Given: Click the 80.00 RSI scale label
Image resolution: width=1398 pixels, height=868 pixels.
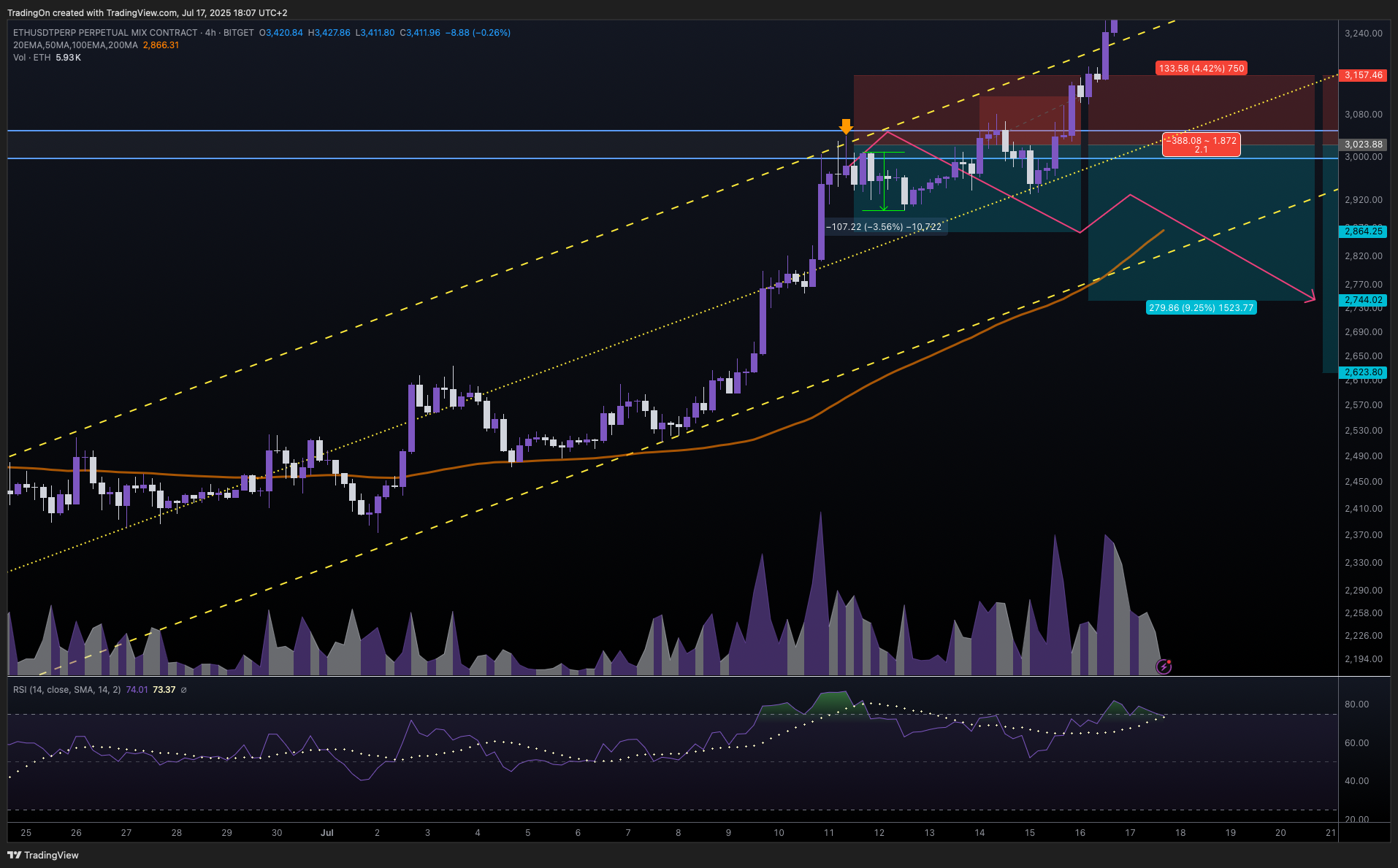Looking at the screenshot, I should (1356, 704).
